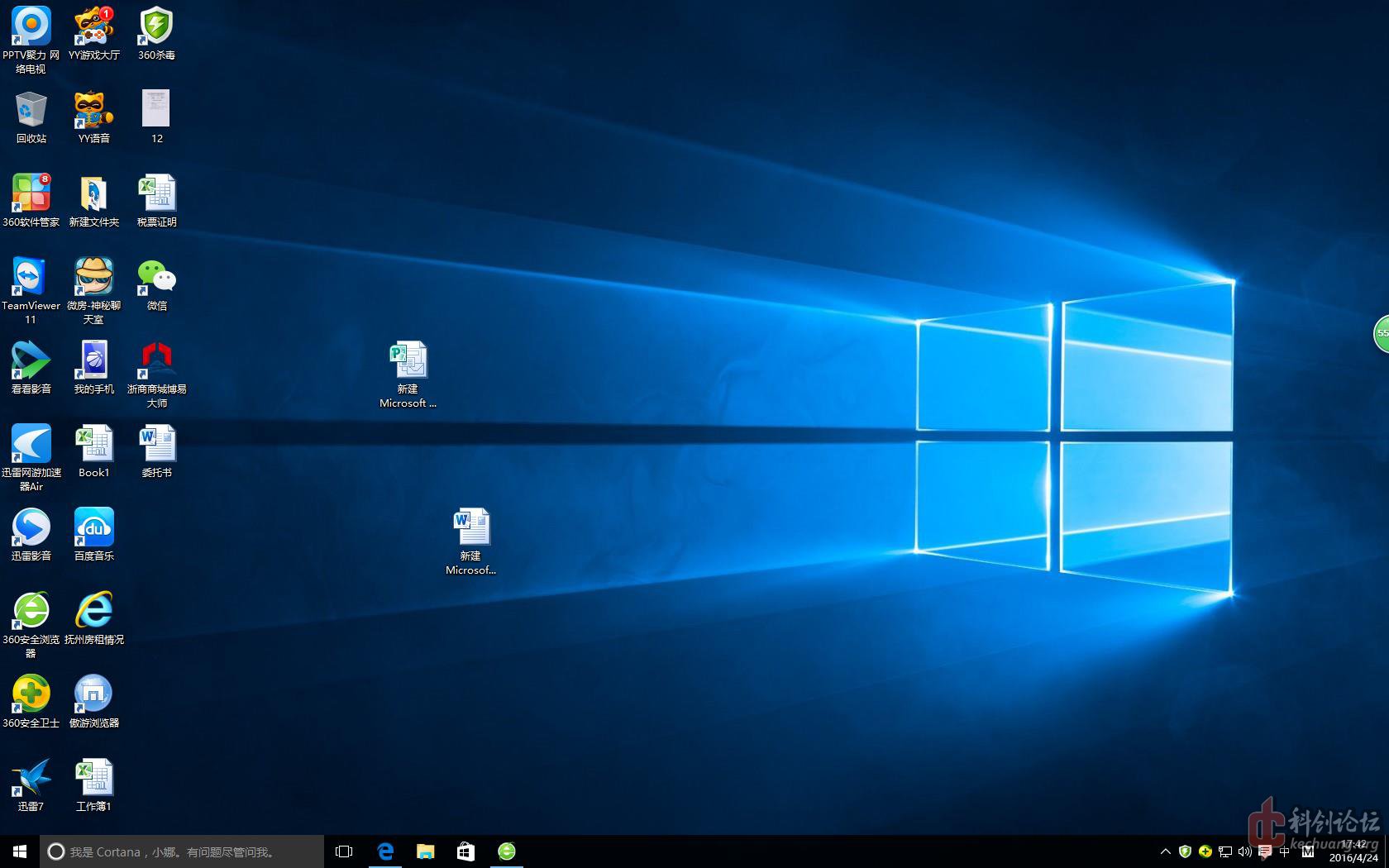Select the 工作簿1 Excel file
The image size is (1389, 868).
(x=94, y=785)
